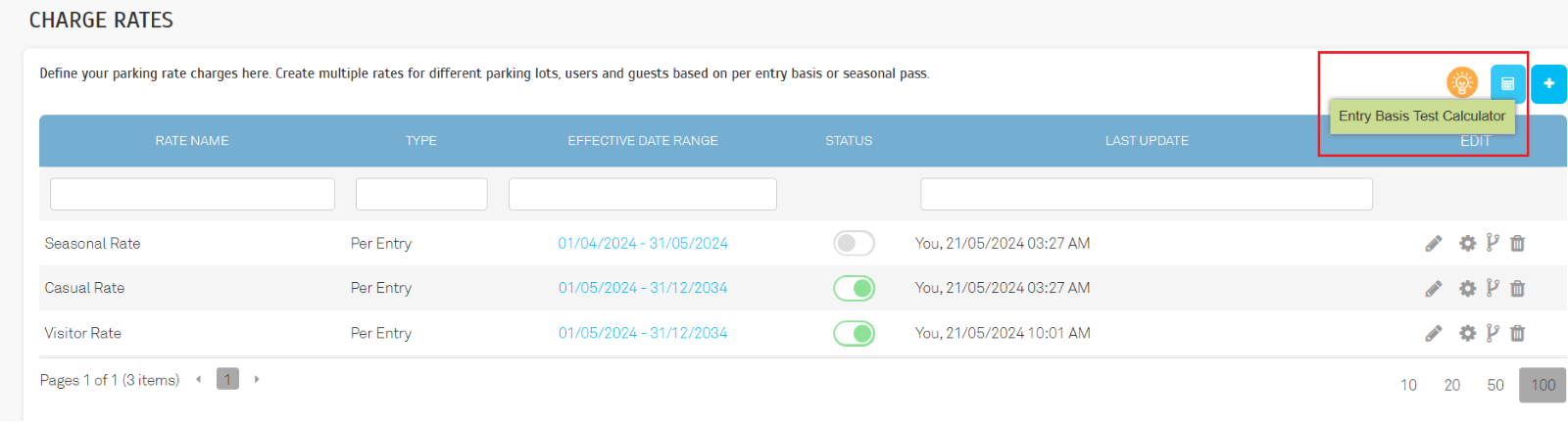Open Visitor Rate date range link
1568x424 pixels.
[643, 334]
